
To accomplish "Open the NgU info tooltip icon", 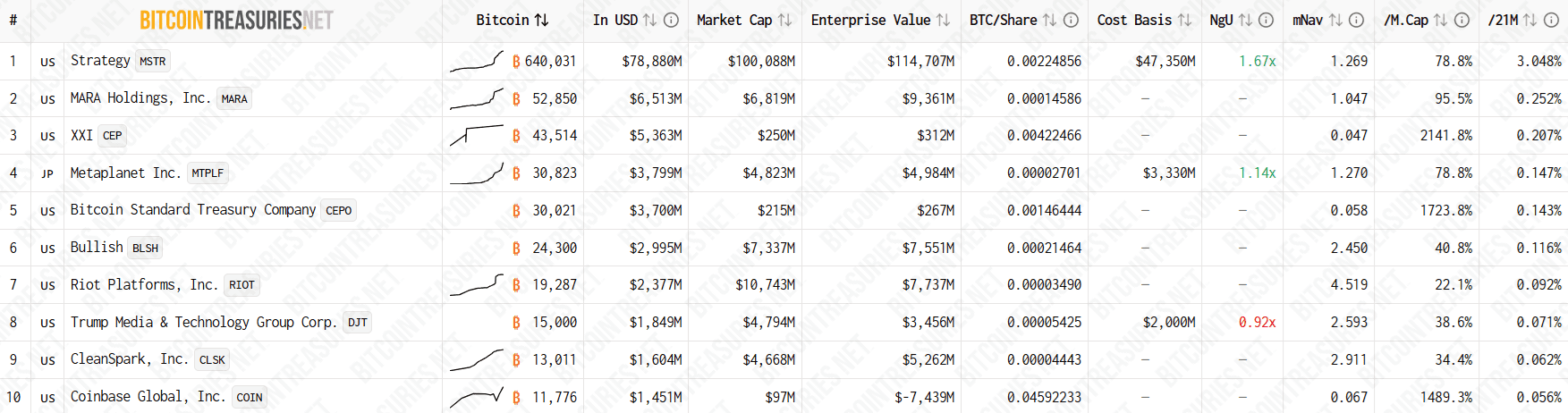I will (1266, 20).
